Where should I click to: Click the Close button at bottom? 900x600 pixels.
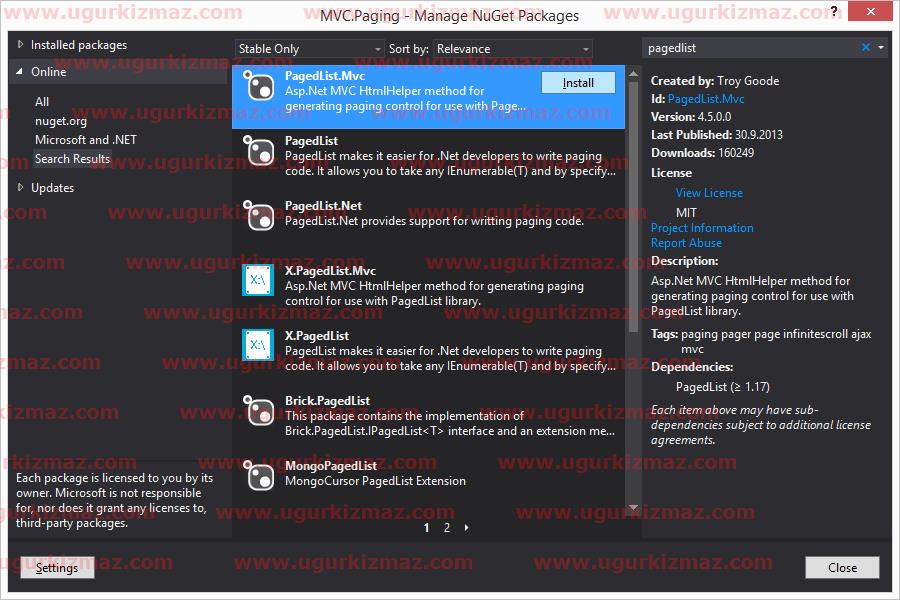coord(842,568)
